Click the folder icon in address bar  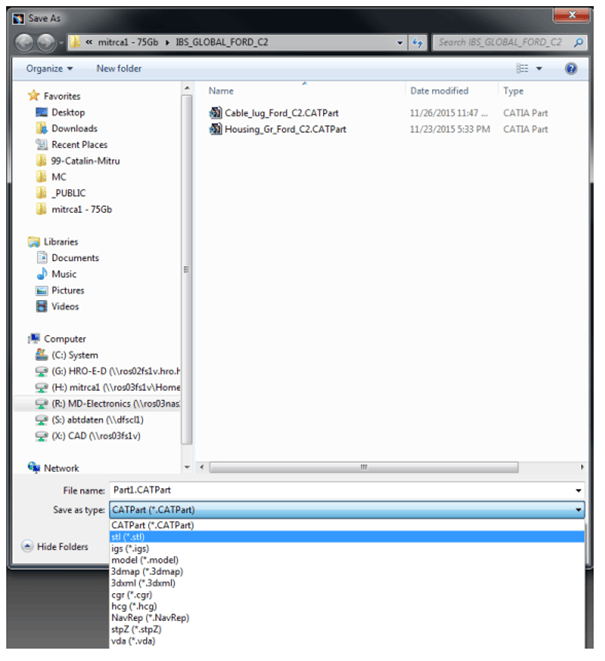[75, 42]
